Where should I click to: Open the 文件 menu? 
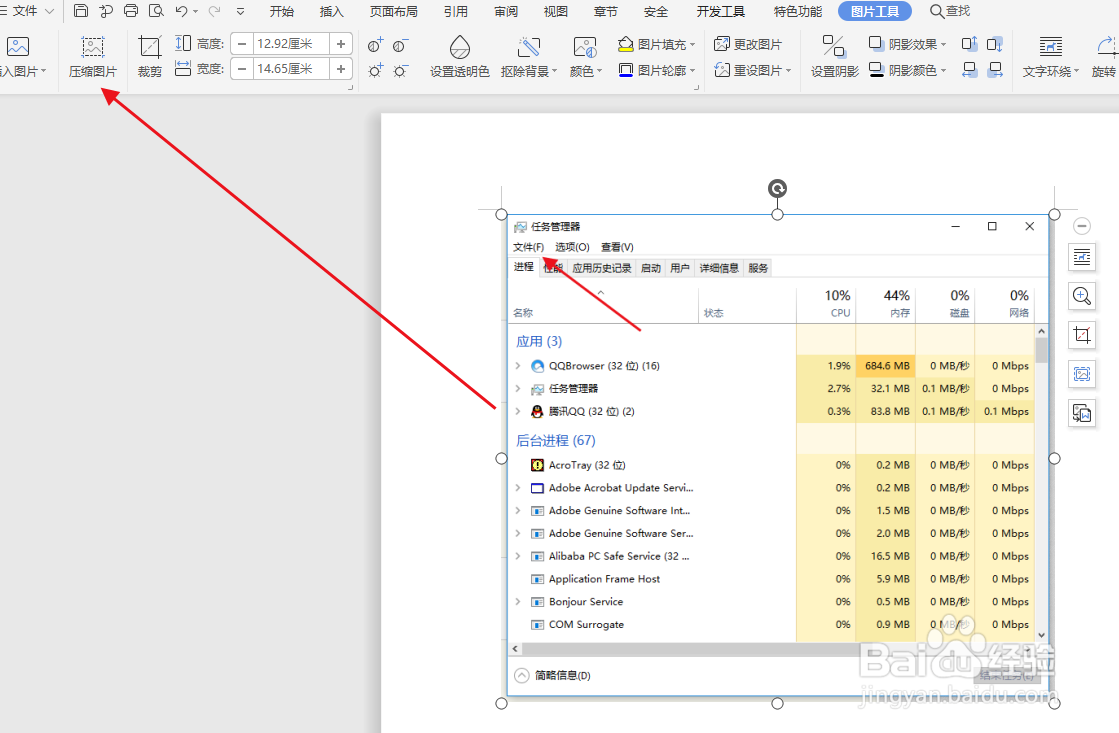25,11
